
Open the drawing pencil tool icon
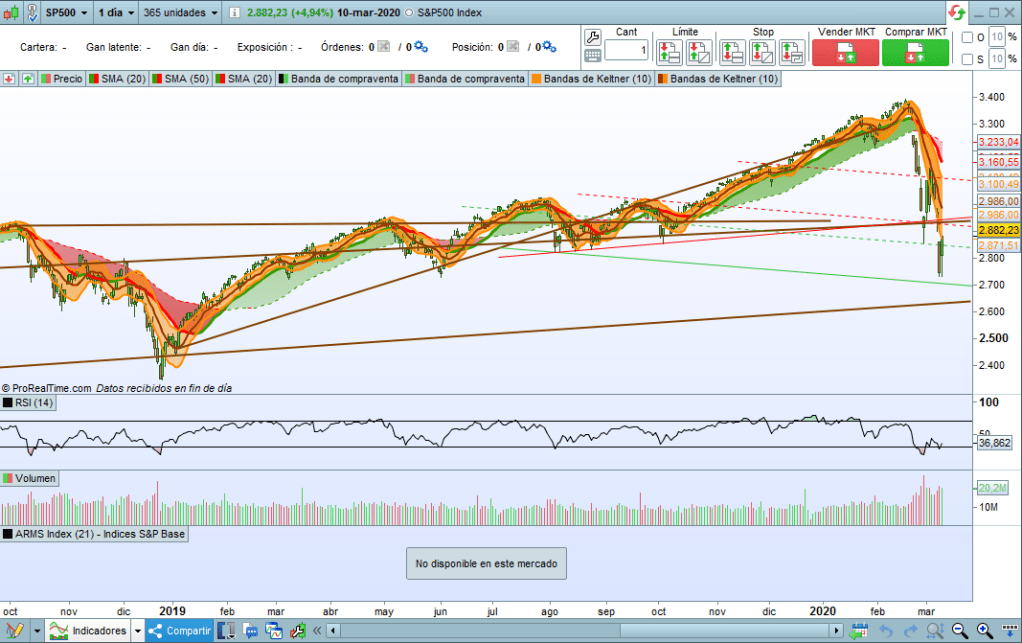pos(14,630)
